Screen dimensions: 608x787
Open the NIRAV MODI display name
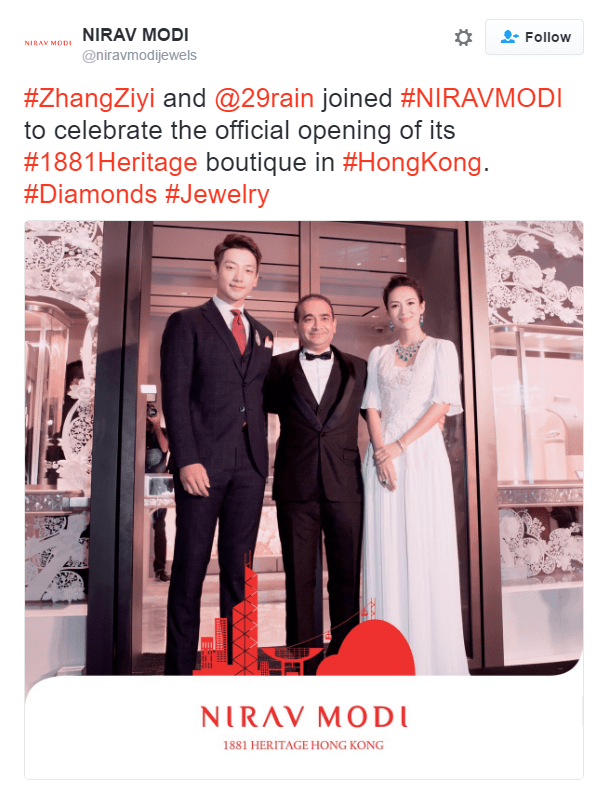click(136, 35)
